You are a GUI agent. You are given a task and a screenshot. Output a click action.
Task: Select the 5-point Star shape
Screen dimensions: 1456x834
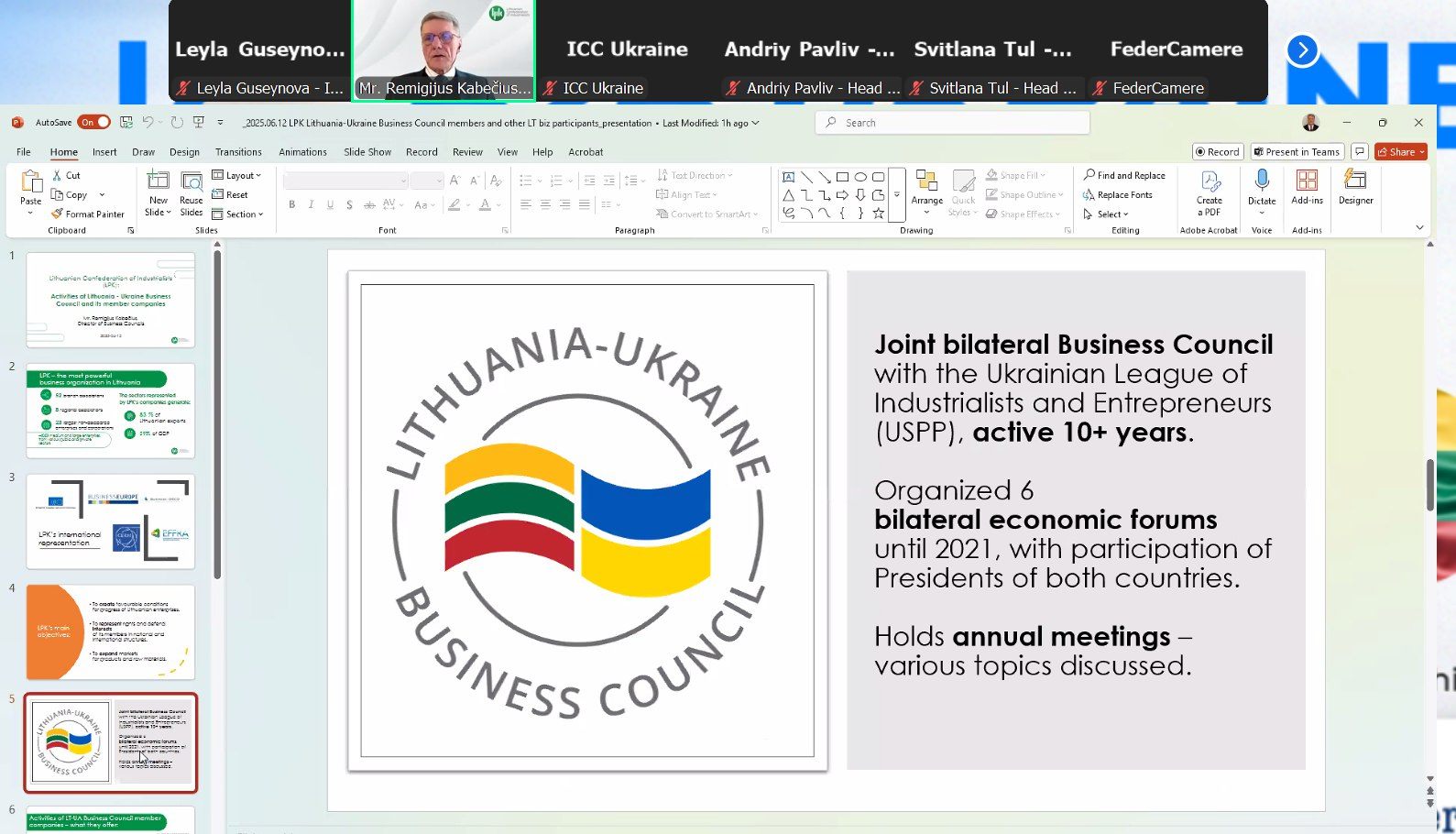click(x=879, y=214)
